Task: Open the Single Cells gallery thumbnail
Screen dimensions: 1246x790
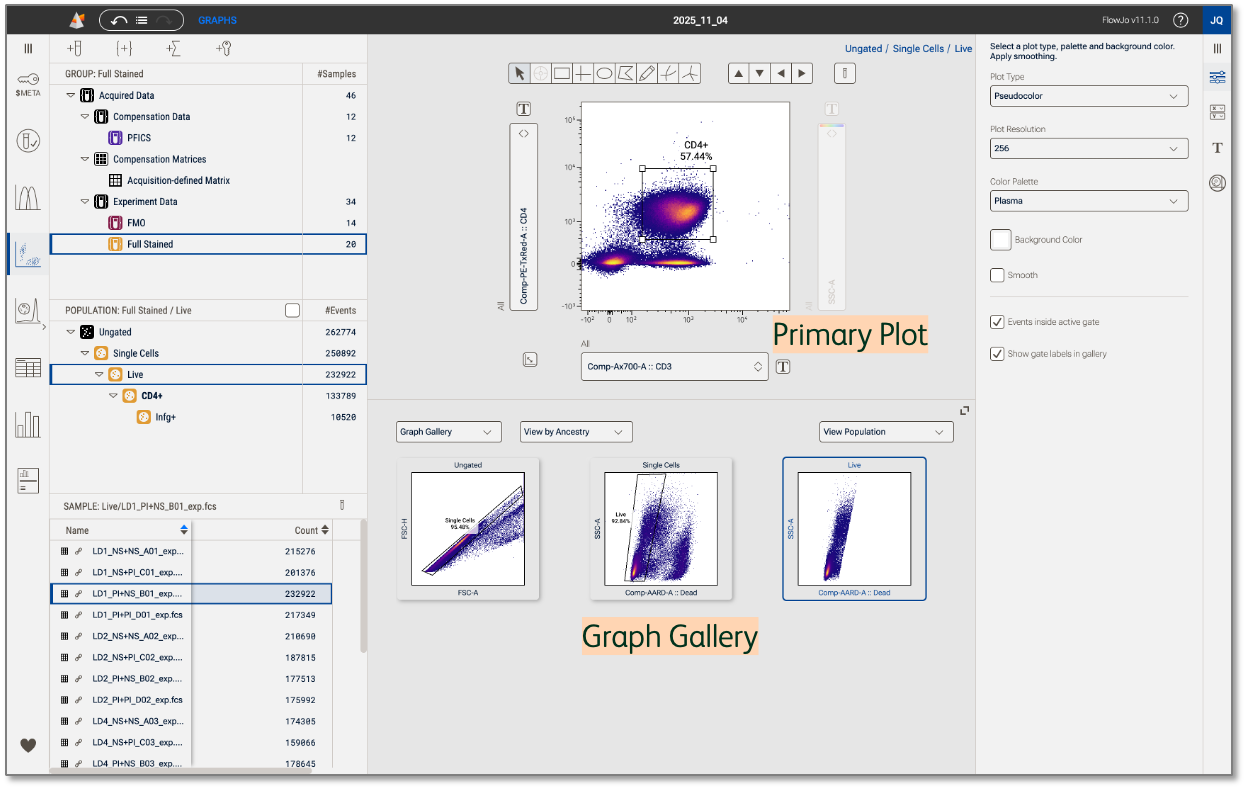Action: [661, 529]
